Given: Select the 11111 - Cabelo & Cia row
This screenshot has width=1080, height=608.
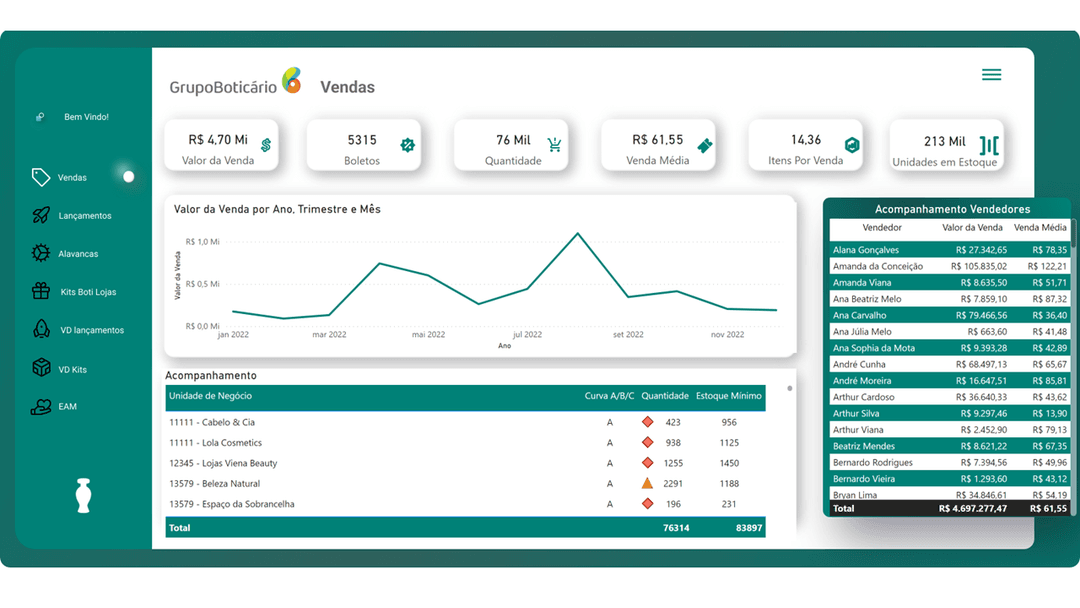Looking at the screenshot, I should 466,422.
